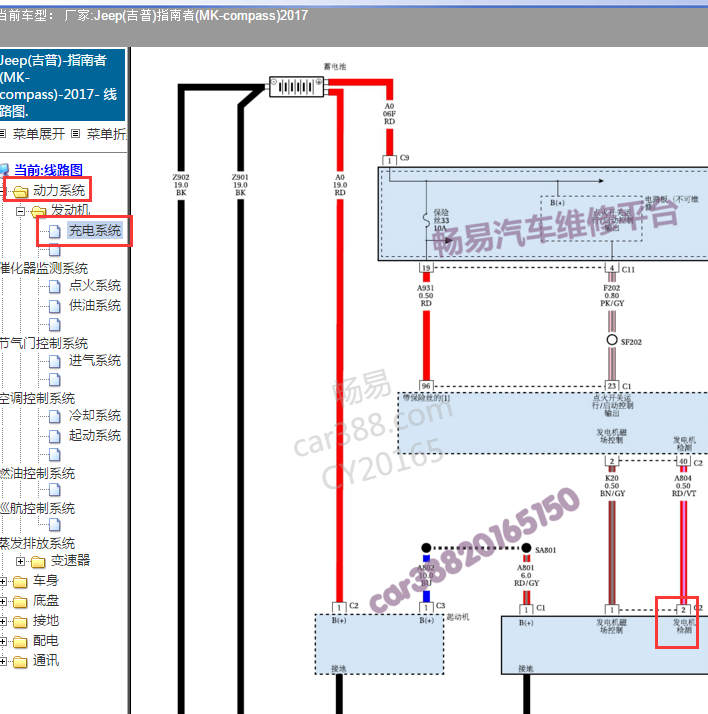Expand the 配电 node with plus box
The height and width of the screenshot is (714, 708).
pos(3,641)
